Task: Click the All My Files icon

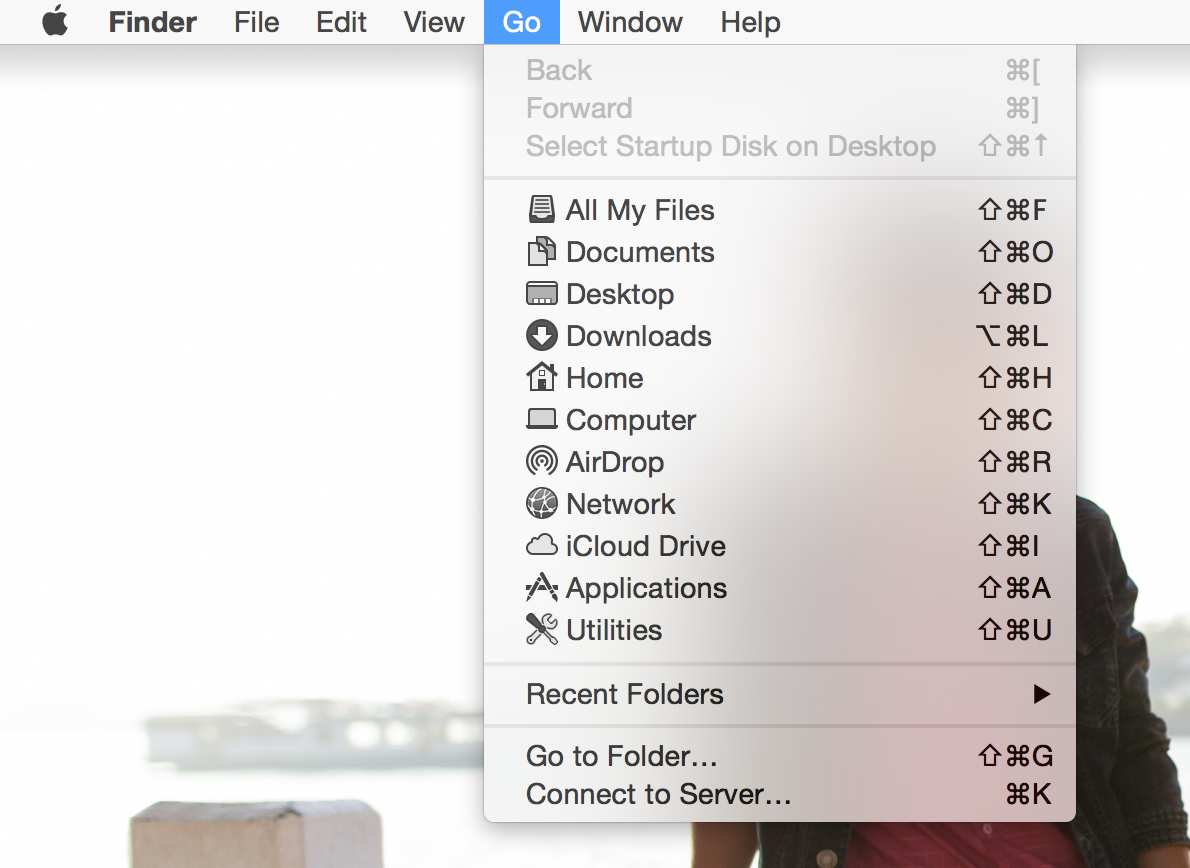Action: tap(541, 210)
